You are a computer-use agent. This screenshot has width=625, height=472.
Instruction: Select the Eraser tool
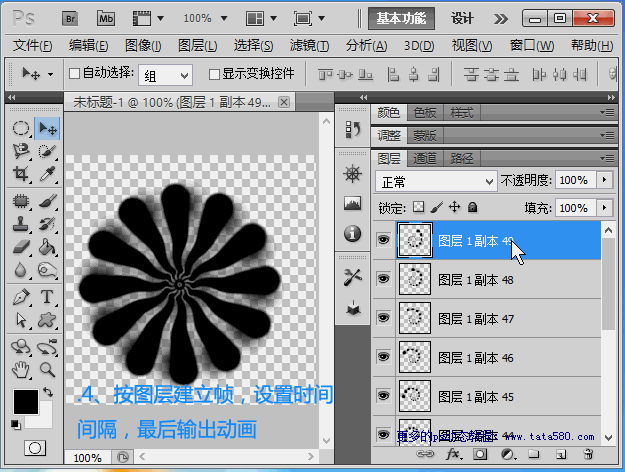pos(21,247)
